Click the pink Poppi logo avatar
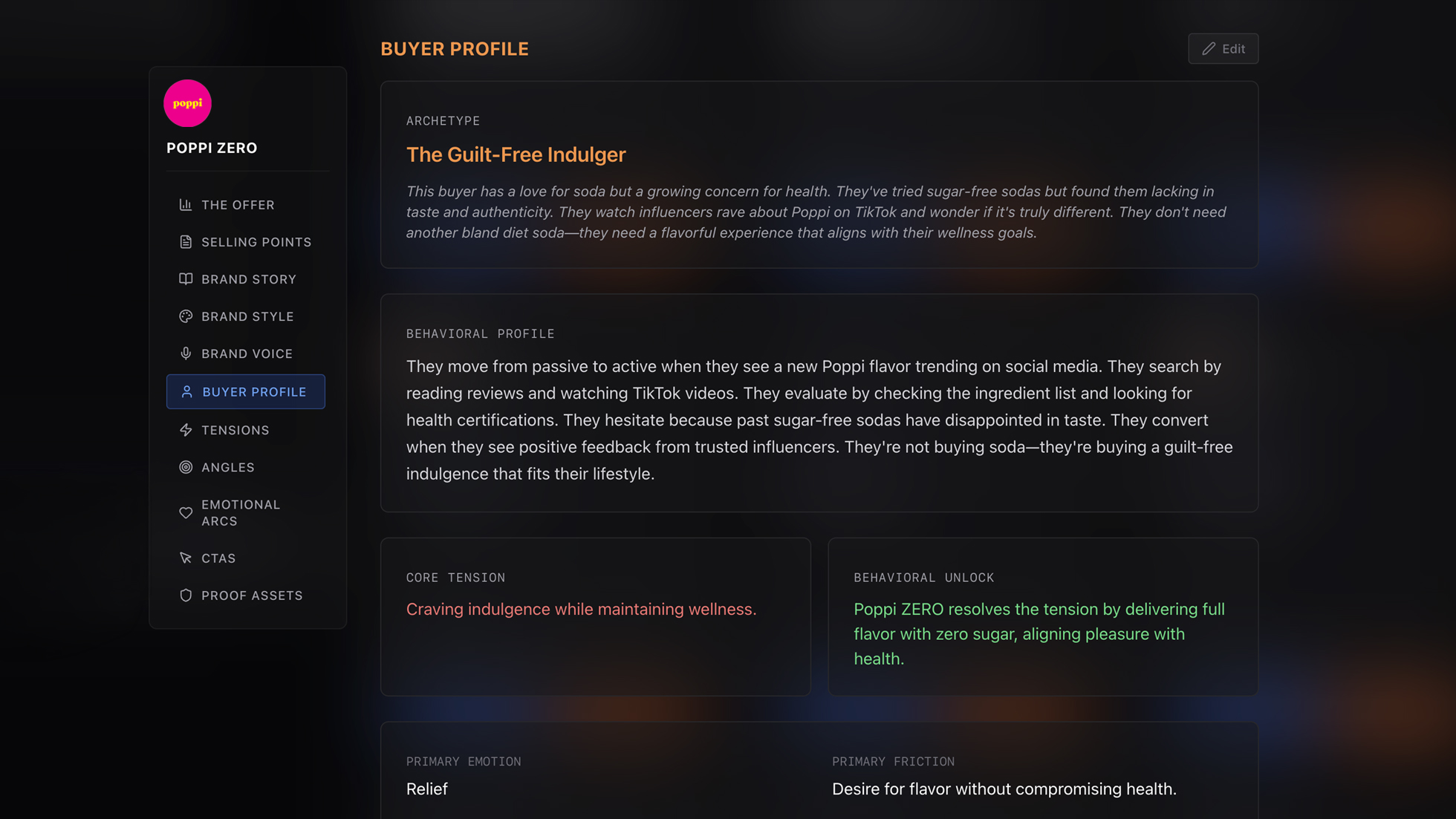Viewport: 1456px width, 819px height. (x=187, y=103)
